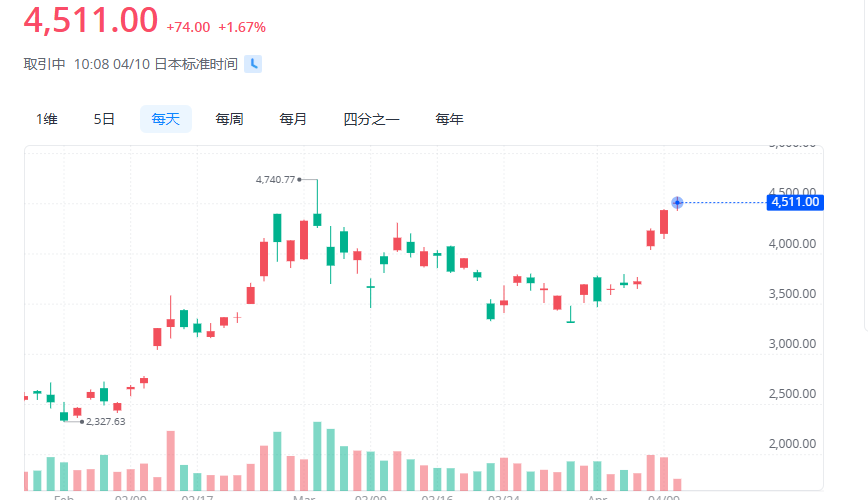Click the +74.00 price change value
Viewport: 868px width, 500px height.
click(x=188, y=27)
